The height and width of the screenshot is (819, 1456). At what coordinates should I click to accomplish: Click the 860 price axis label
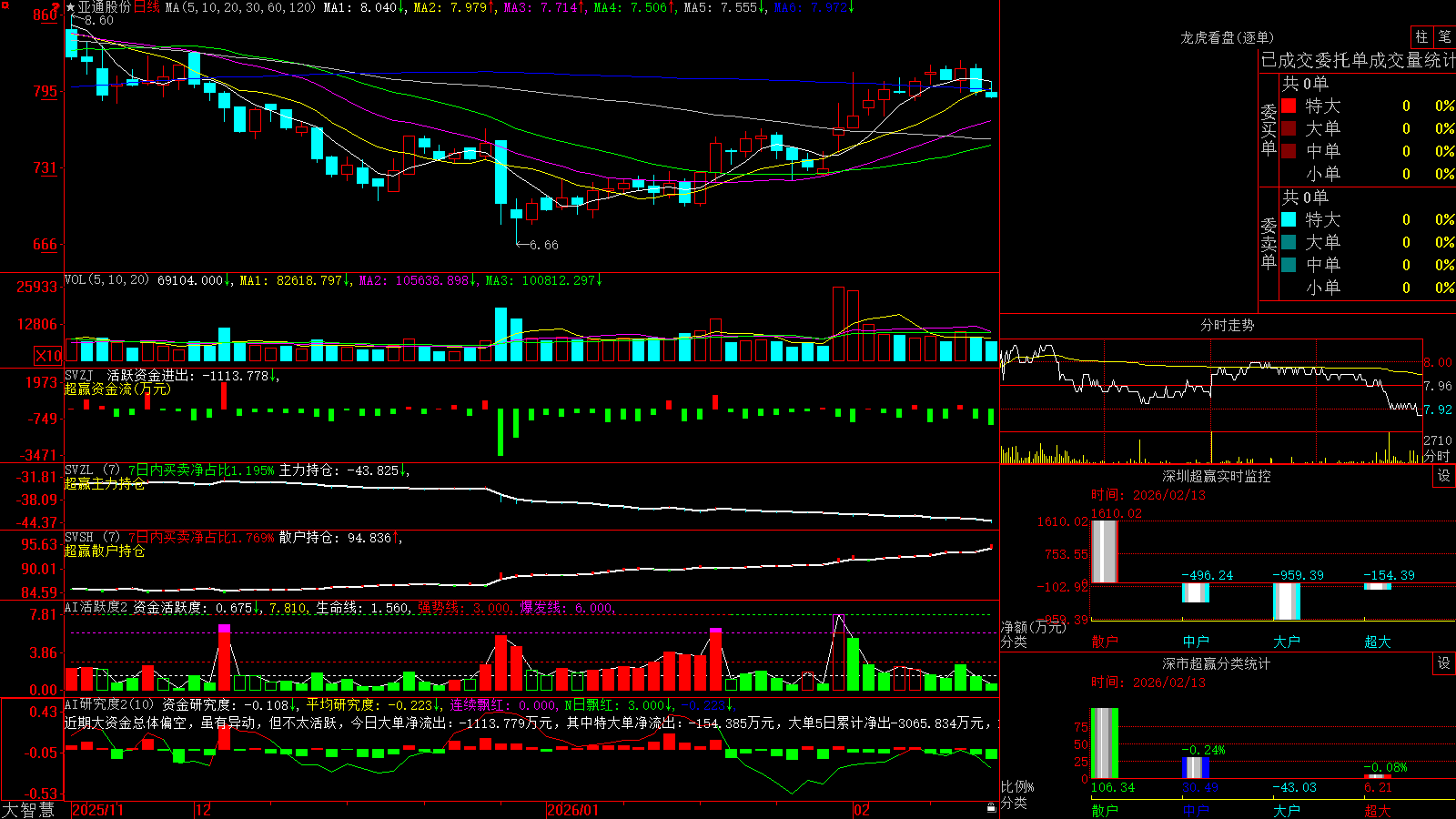45,15
